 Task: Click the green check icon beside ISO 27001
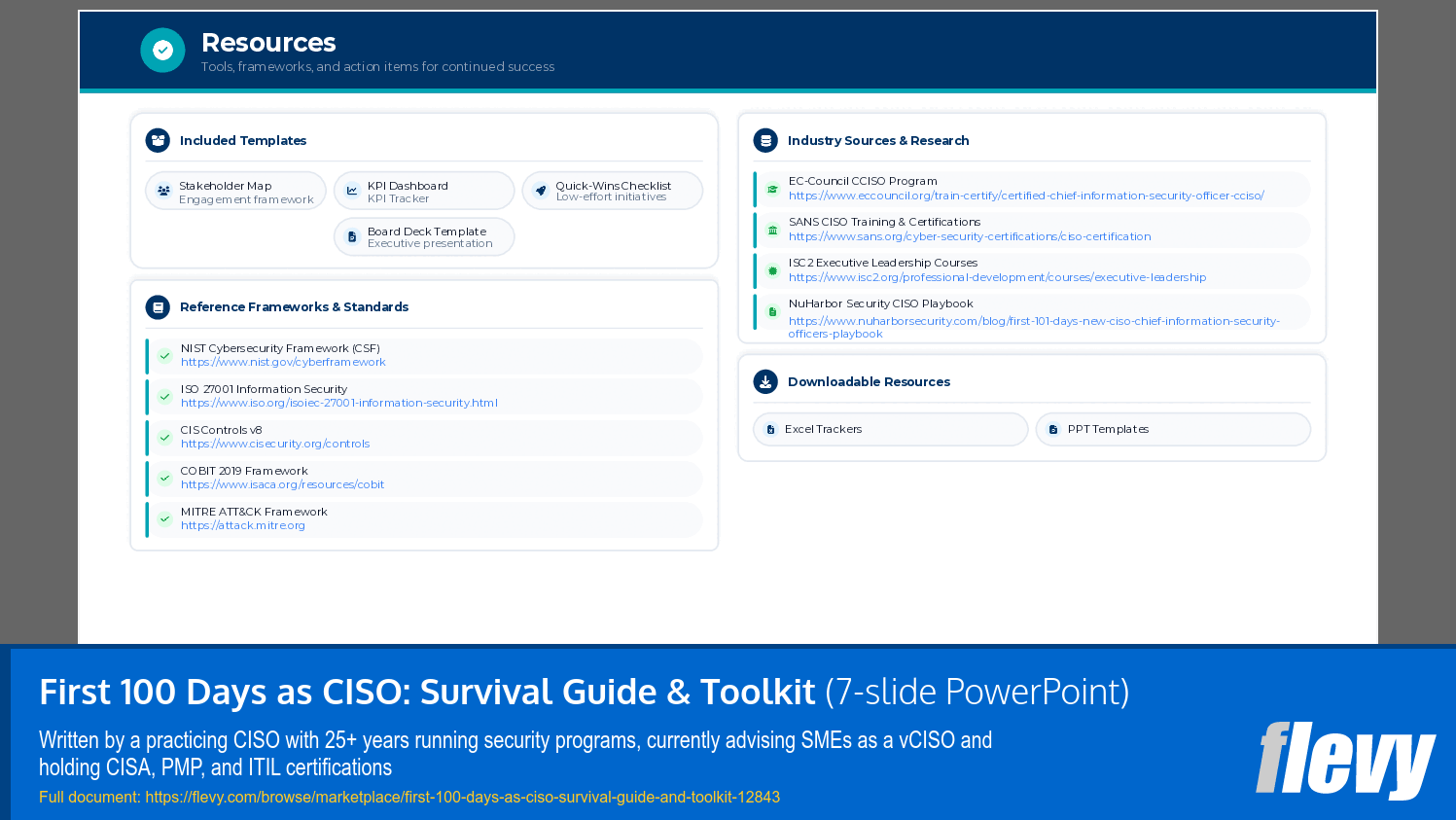click(165, 397)
